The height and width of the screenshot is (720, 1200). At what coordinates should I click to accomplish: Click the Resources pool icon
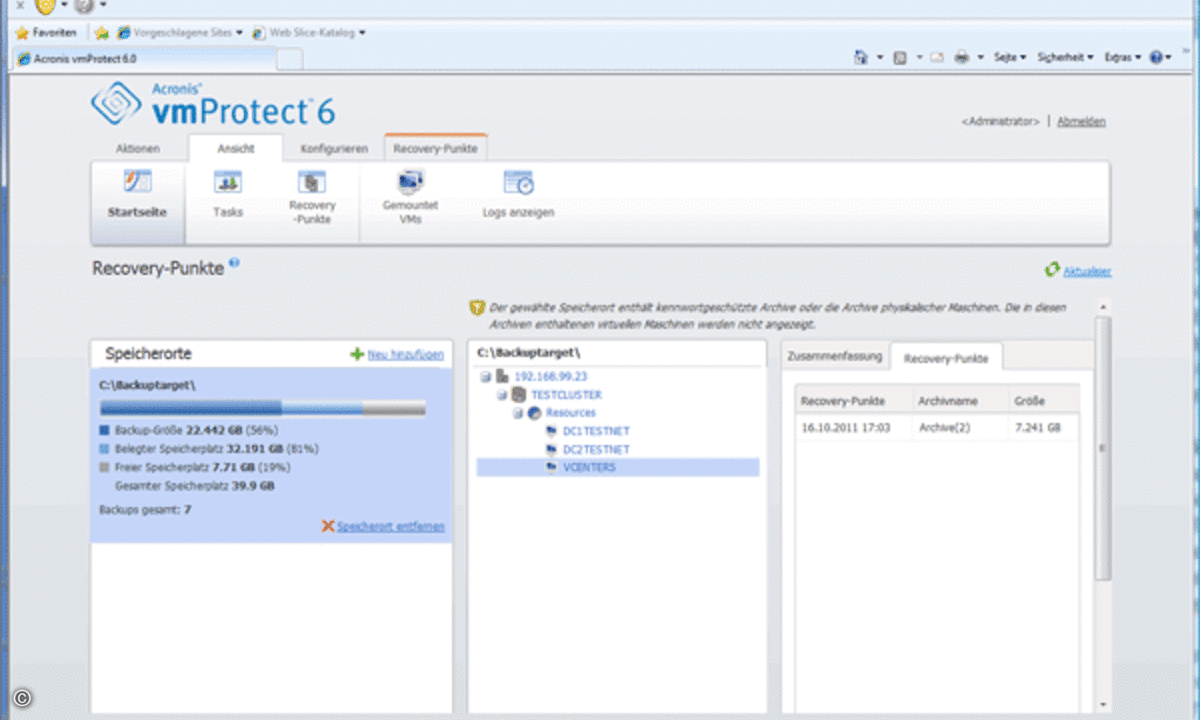tap(535, 413)
